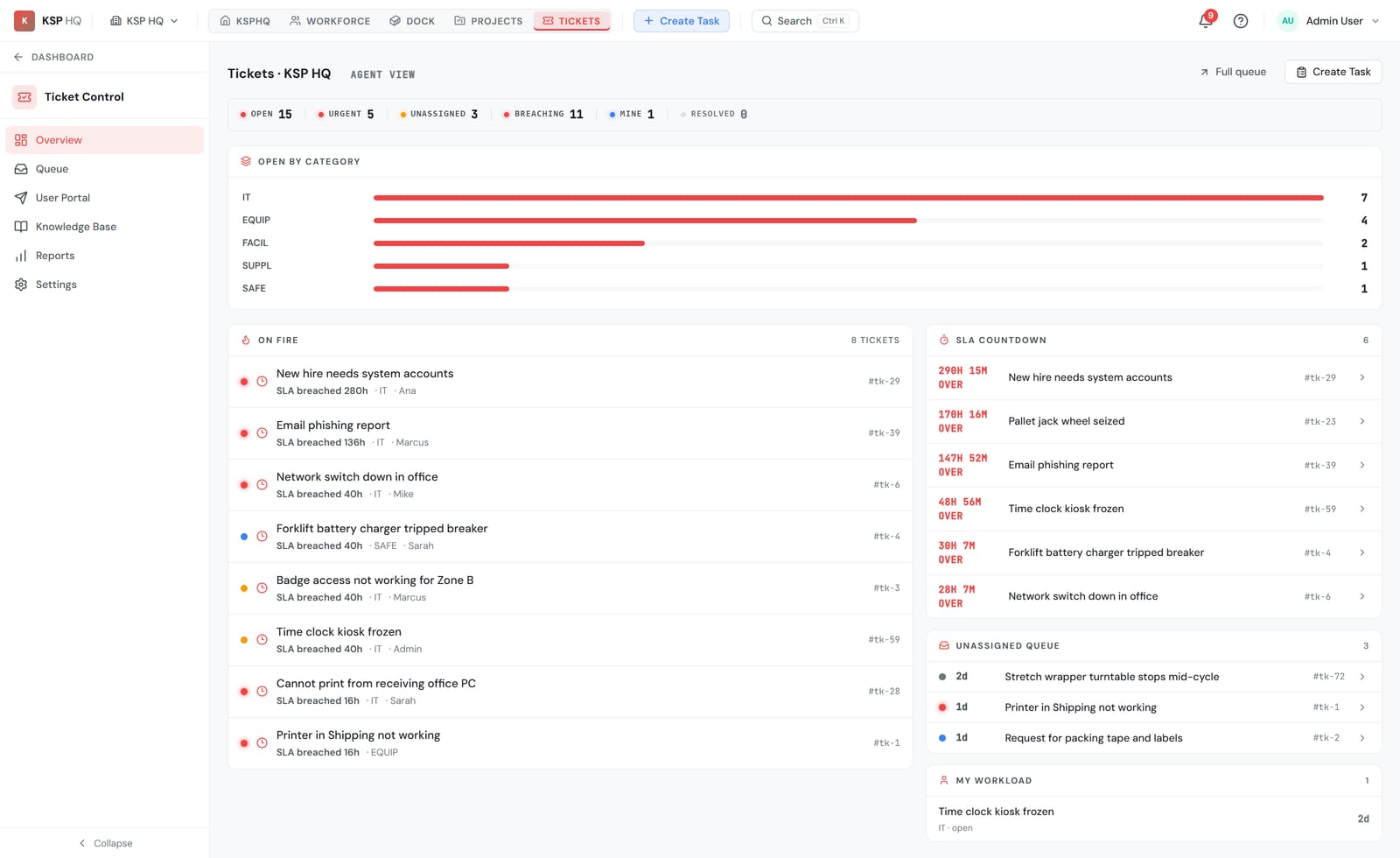Open Cannot print from receiving office PC
This screenshot has width=1400, height=858.
pos(570,692)
